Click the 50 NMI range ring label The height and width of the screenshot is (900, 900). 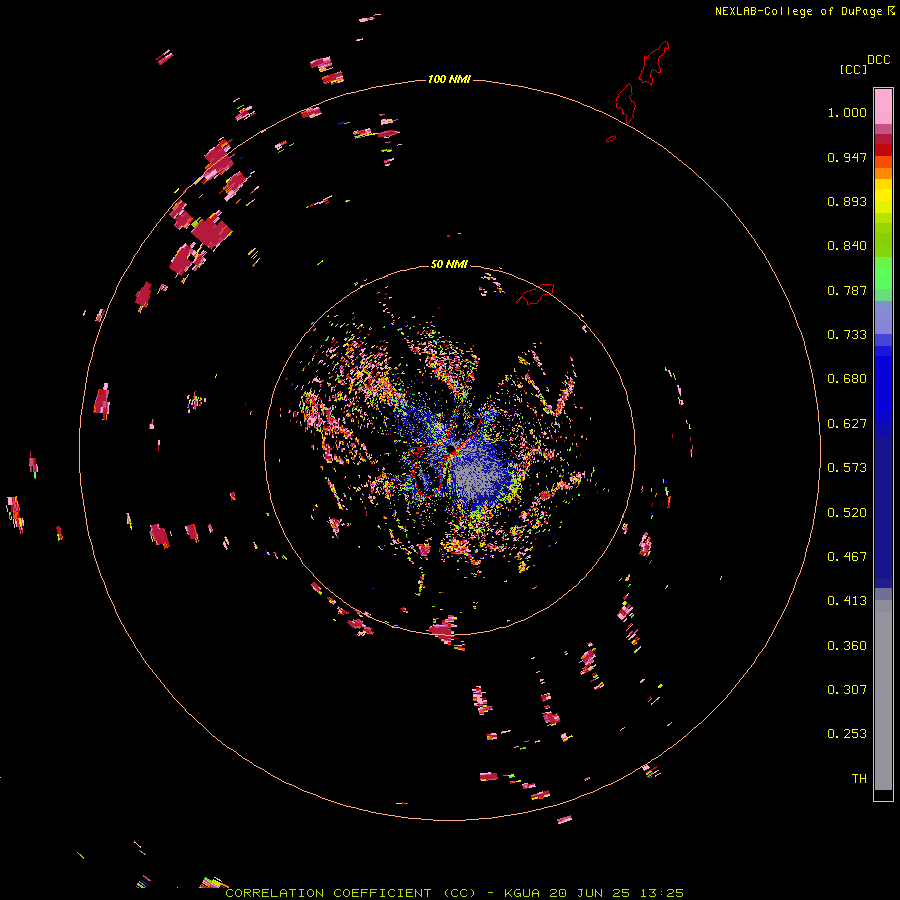coord(449,264)
